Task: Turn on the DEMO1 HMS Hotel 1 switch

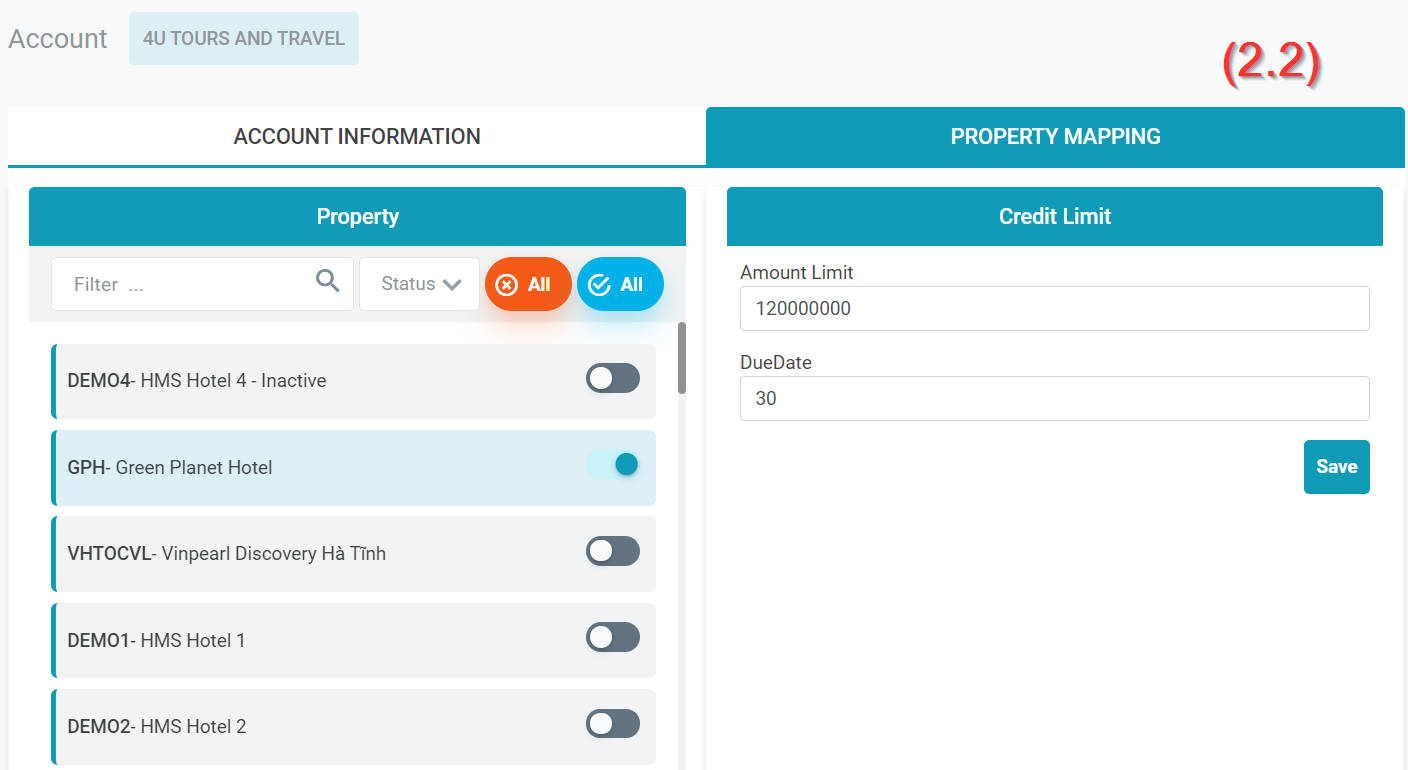Action: (612, 637)
